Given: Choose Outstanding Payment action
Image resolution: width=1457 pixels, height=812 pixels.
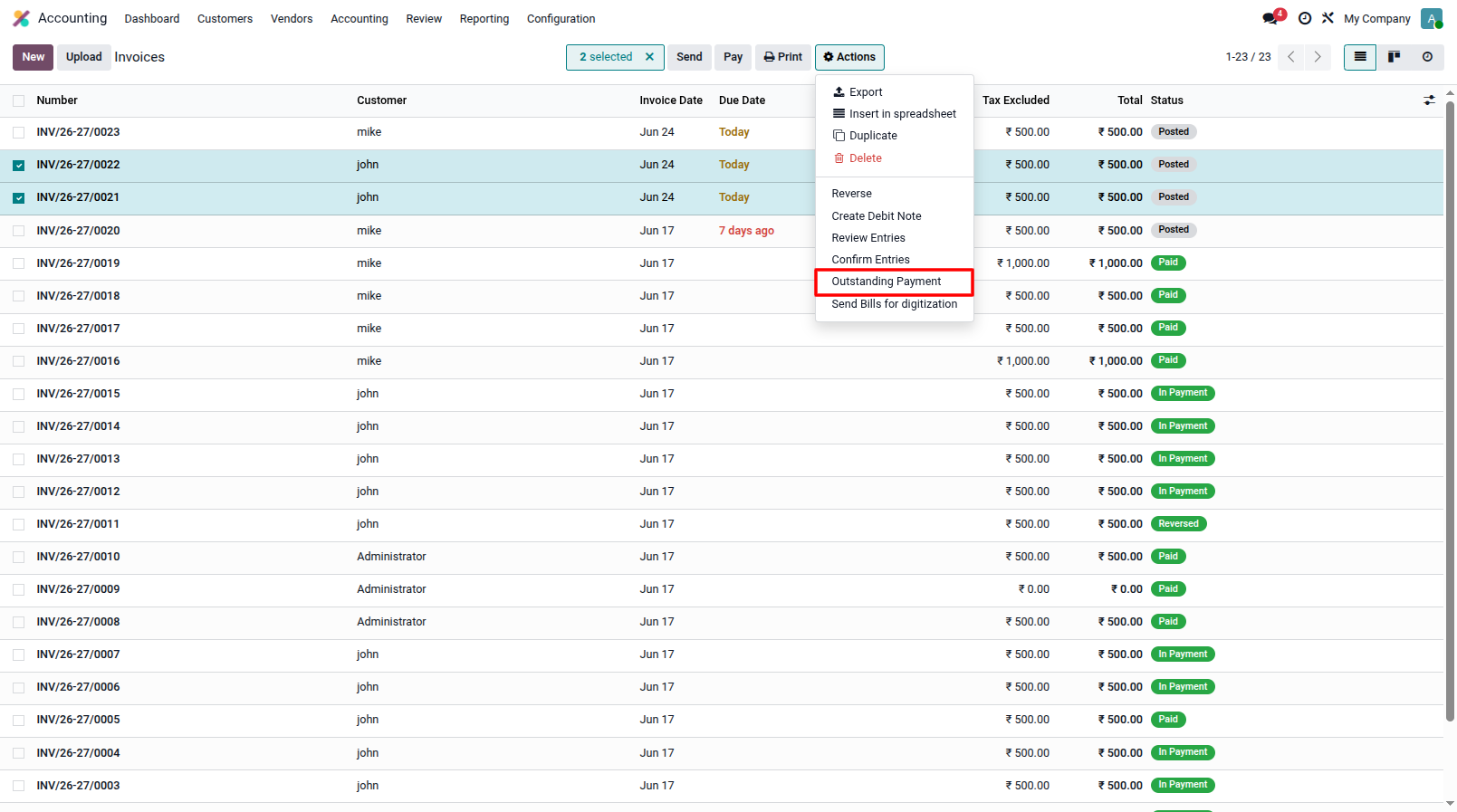Looking at the screenshot, I should pyautogui.click(x=895, y=282).
